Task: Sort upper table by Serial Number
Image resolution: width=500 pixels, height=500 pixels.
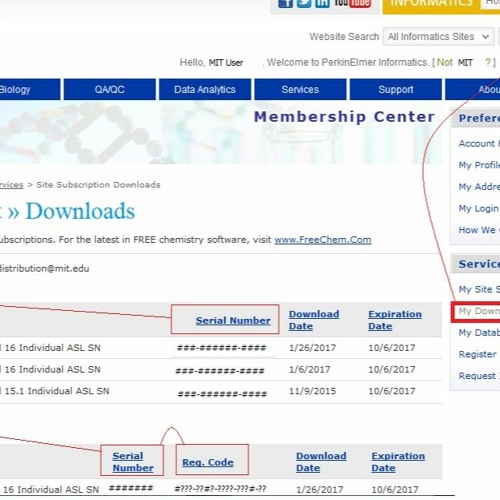Action: tap(233, 321)
